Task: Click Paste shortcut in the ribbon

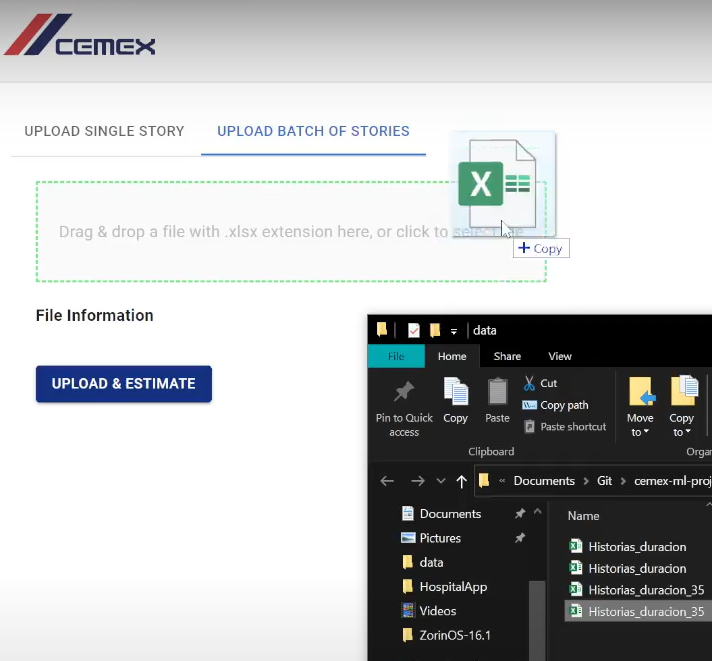Action: point(565,427)
